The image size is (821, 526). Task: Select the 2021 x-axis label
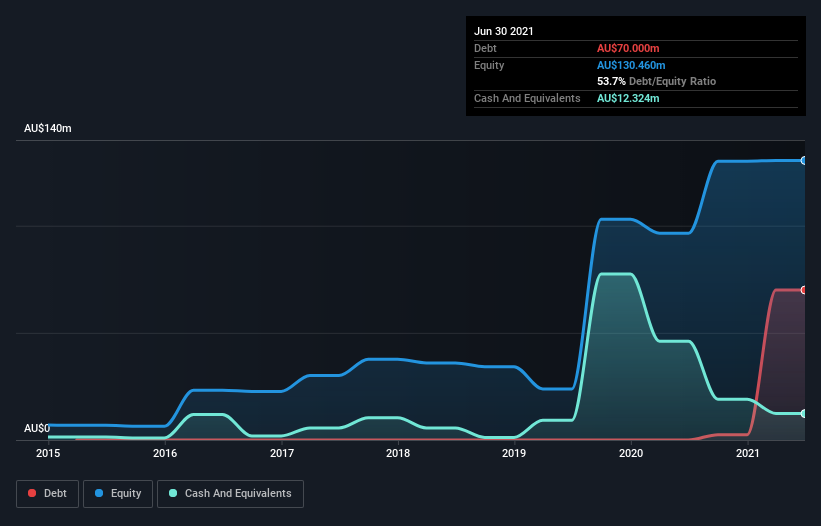coord(748,453)
